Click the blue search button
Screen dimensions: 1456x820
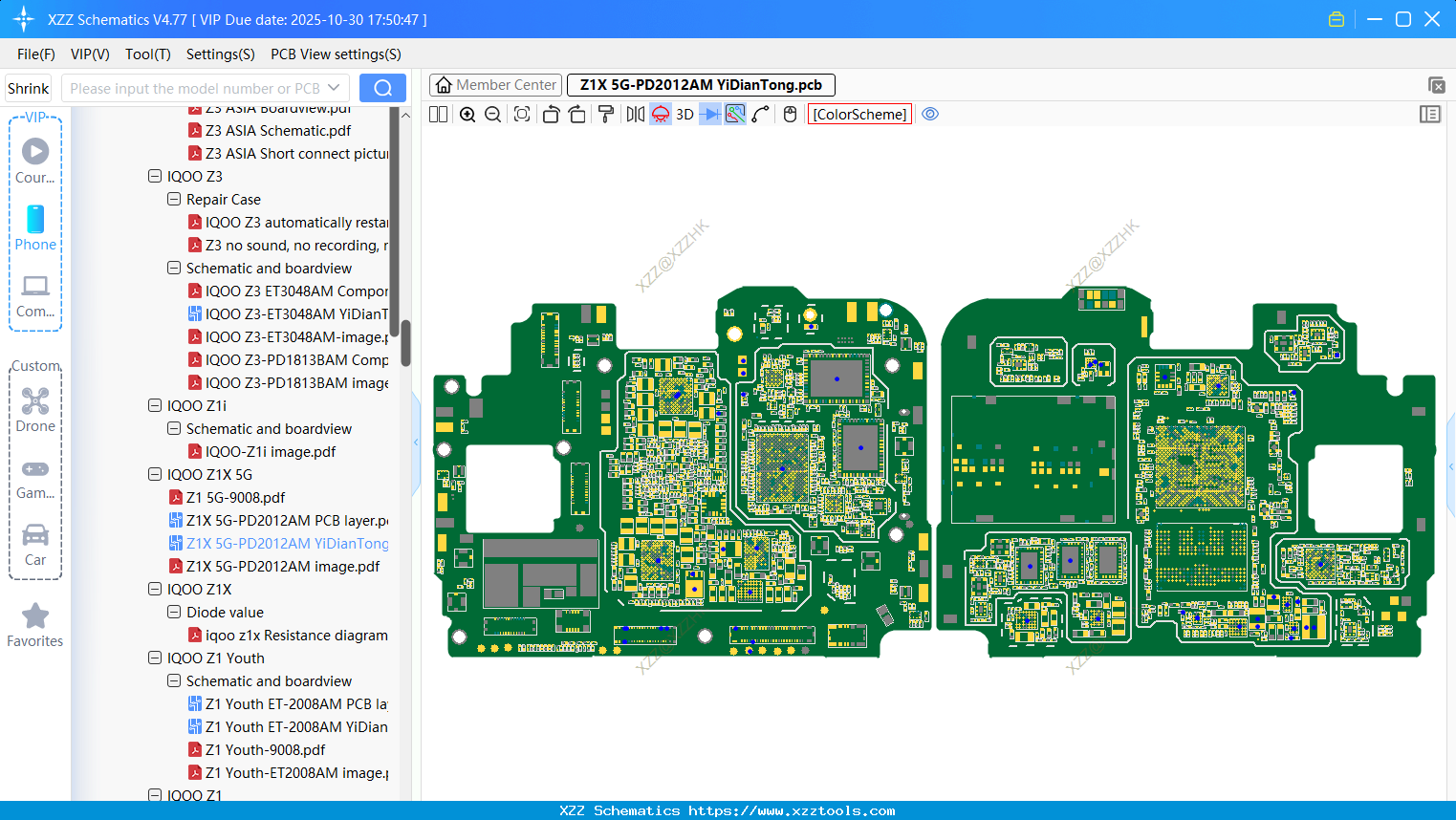pos(382,88)
